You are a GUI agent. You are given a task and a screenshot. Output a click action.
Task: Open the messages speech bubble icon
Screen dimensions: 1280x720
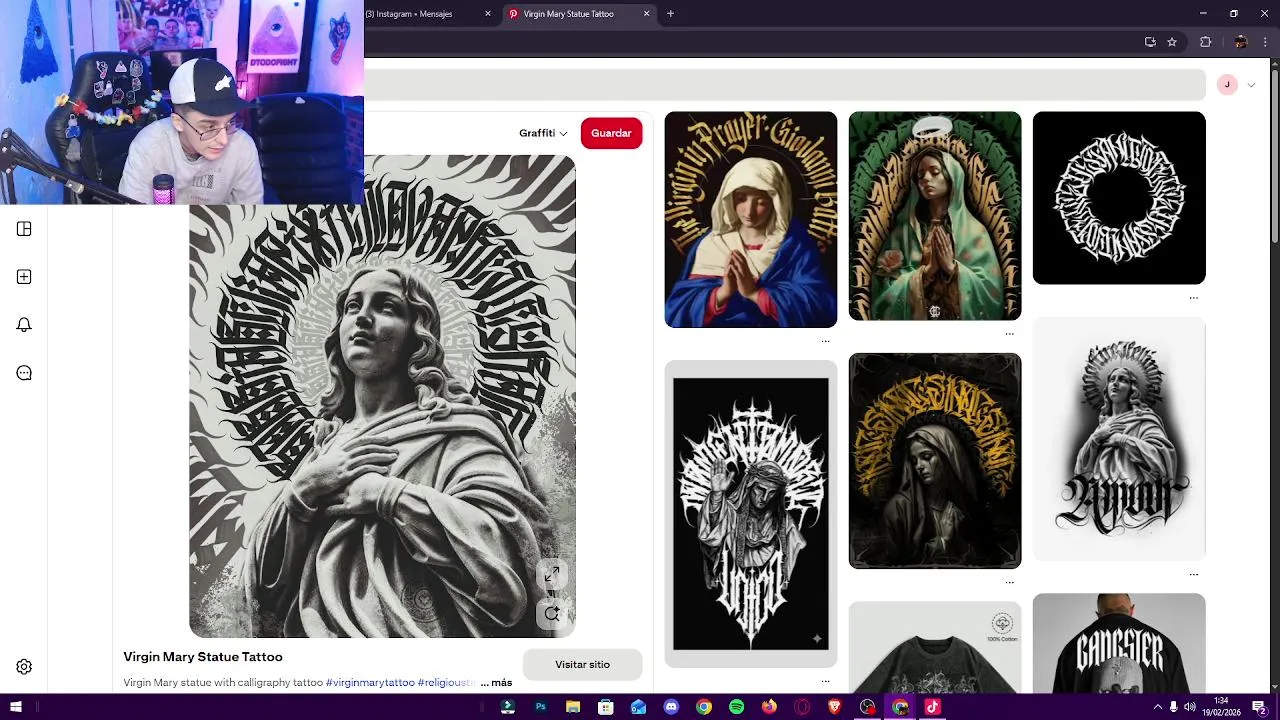(x=24, y=373)
